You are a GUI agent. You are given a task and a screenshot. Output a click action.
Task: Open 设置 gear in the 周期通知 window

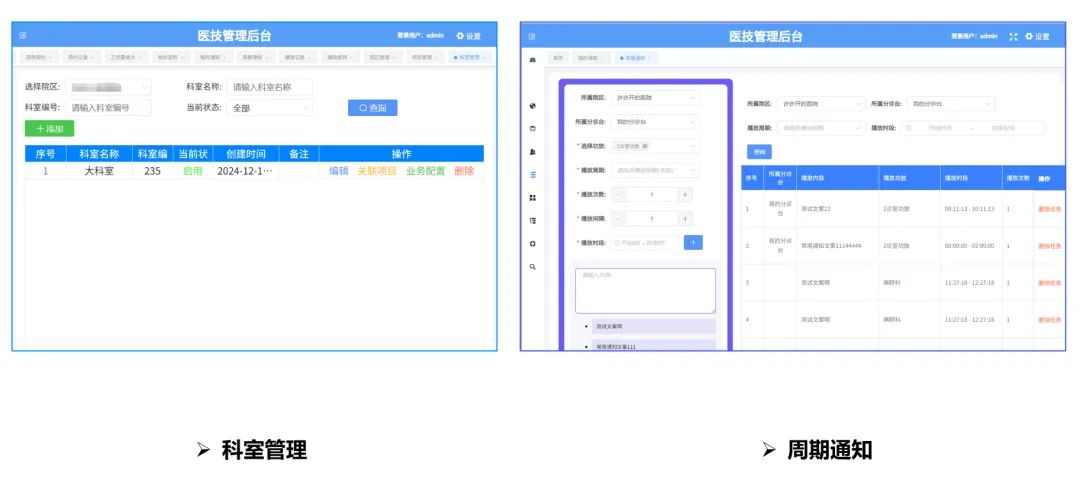[x=1037, y=36]
